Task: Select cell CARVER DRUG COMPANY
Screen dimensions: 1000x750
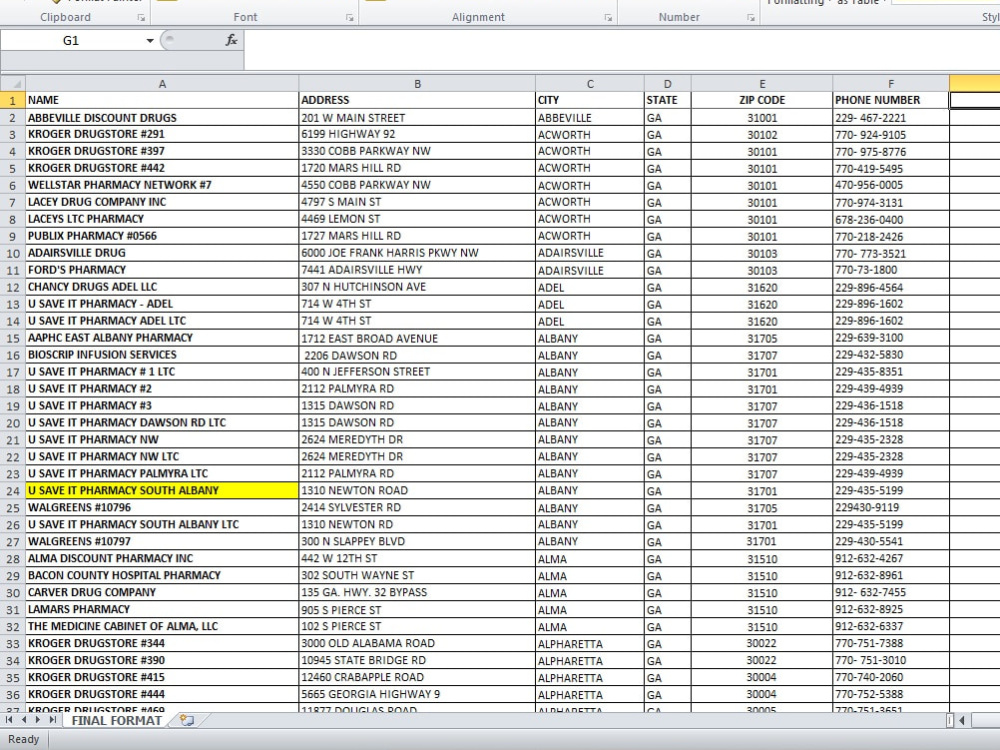Action: click(162, 592)
